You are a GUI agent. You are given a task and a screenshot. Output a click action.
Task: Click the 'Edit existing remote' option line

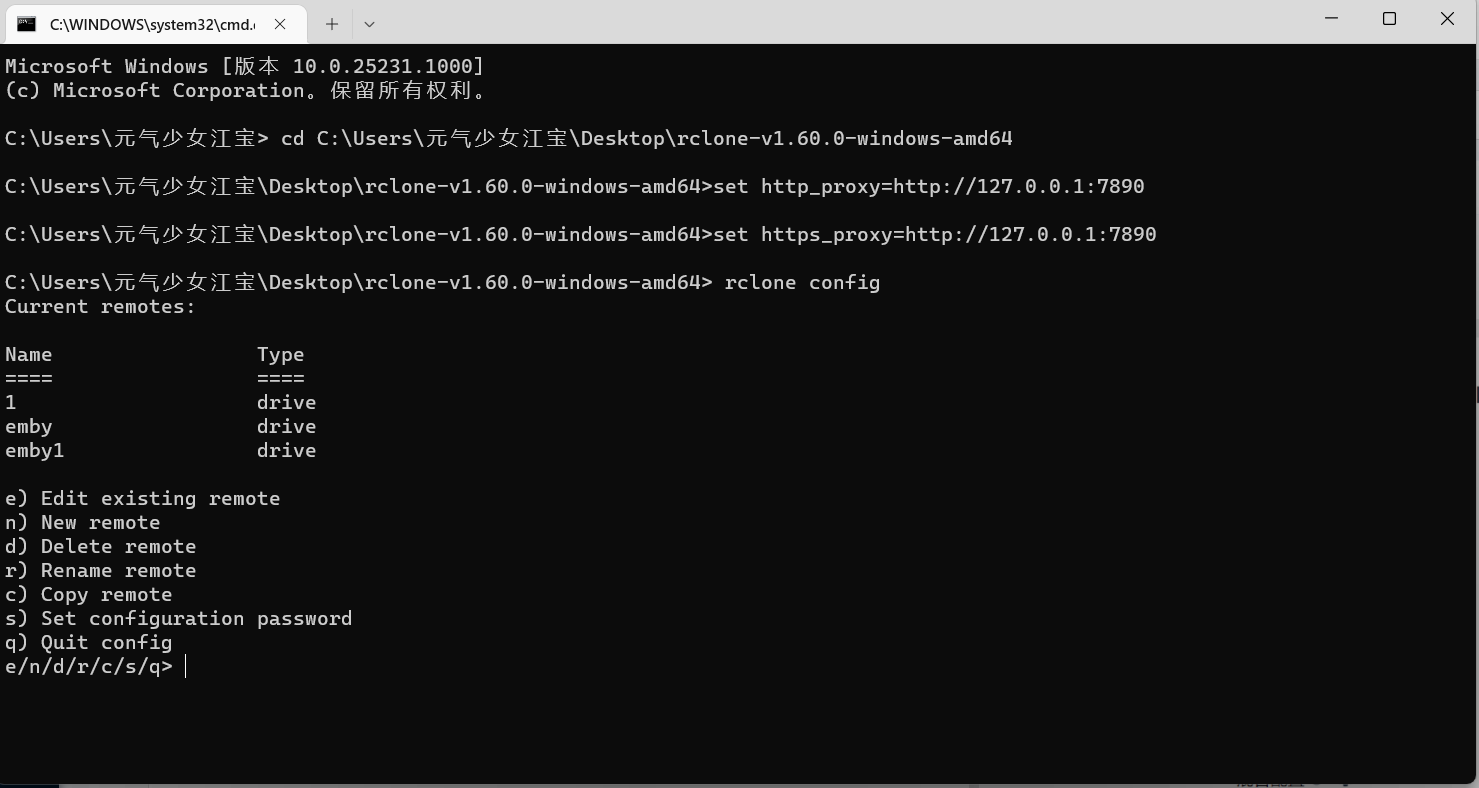142,498
